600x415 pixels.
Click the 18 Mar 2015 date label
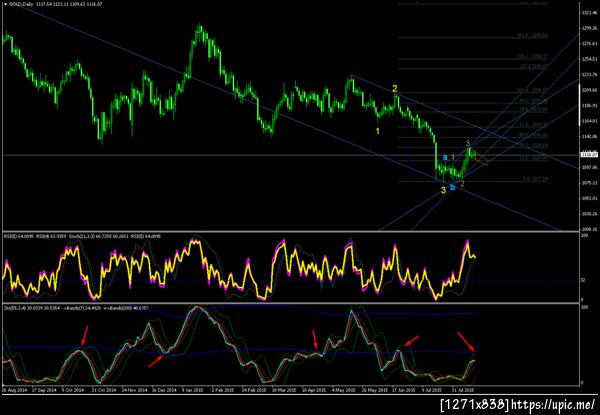[285, 390]
